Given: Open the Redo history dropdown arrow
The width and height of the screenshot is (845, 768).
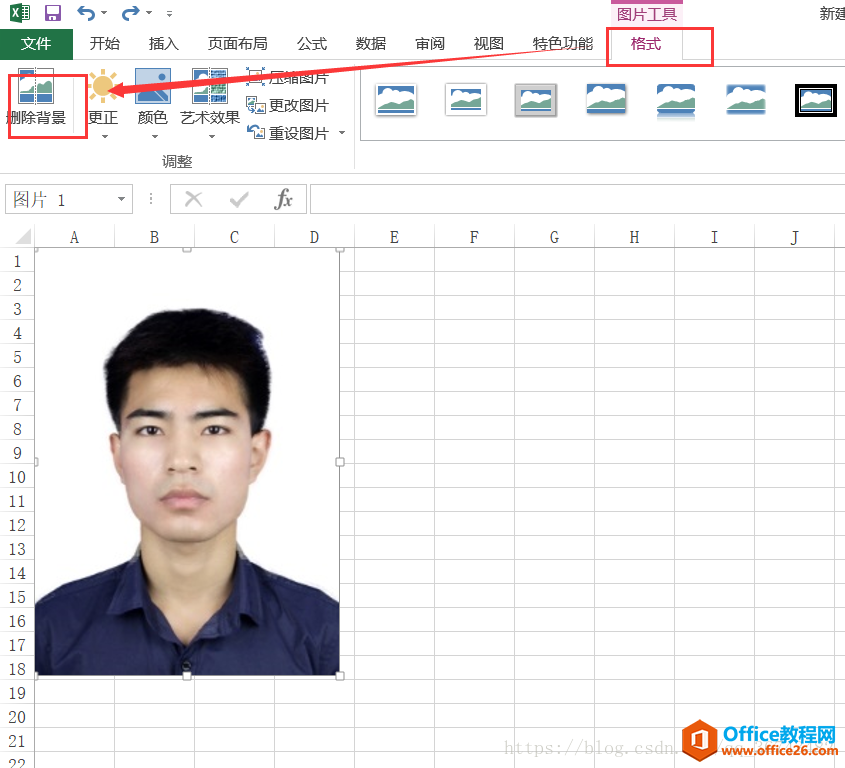Looking at the screenshot, I should click(x=149, y=13).
